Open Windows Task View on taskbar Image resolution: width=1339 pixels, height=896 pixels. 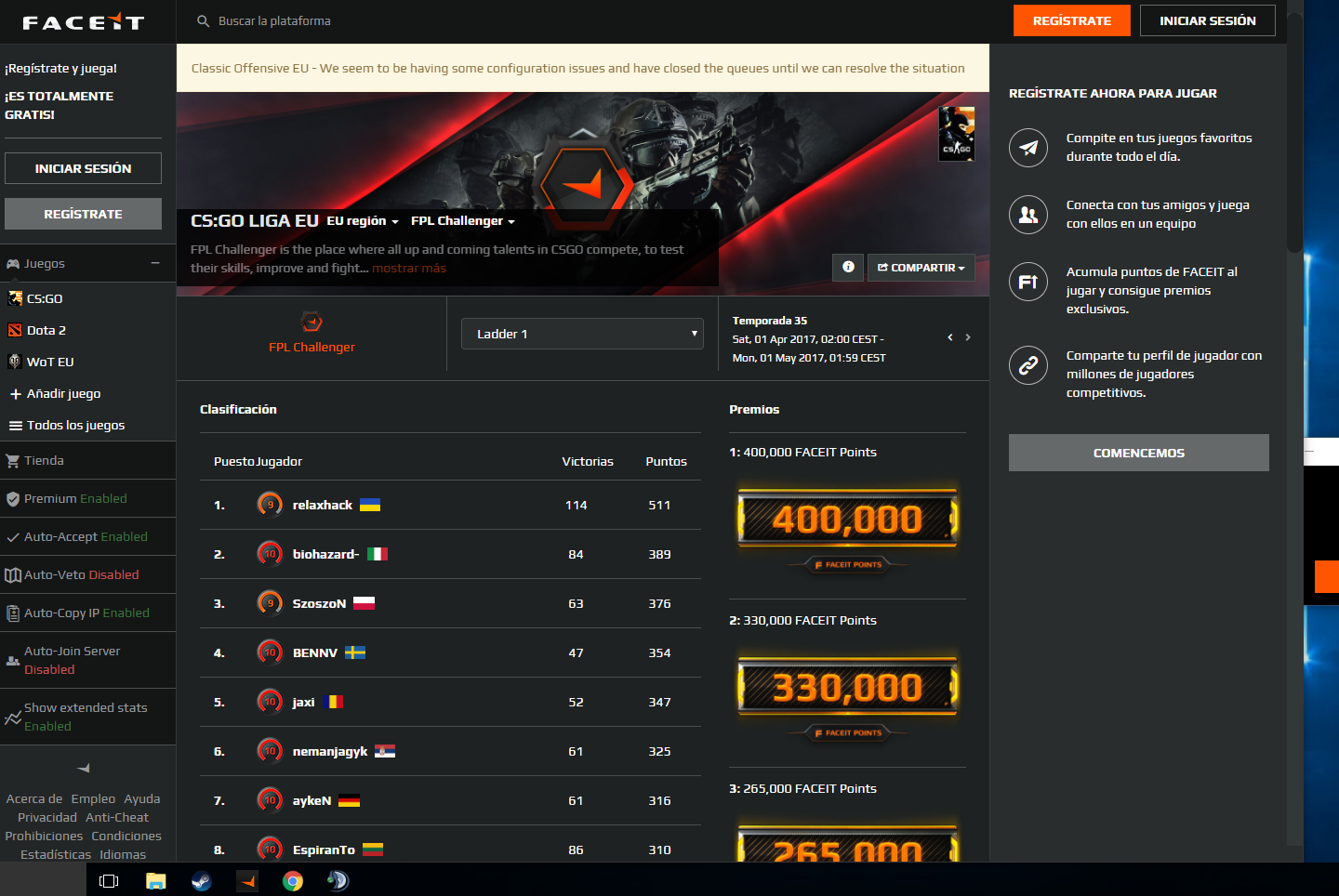[109, 880]
